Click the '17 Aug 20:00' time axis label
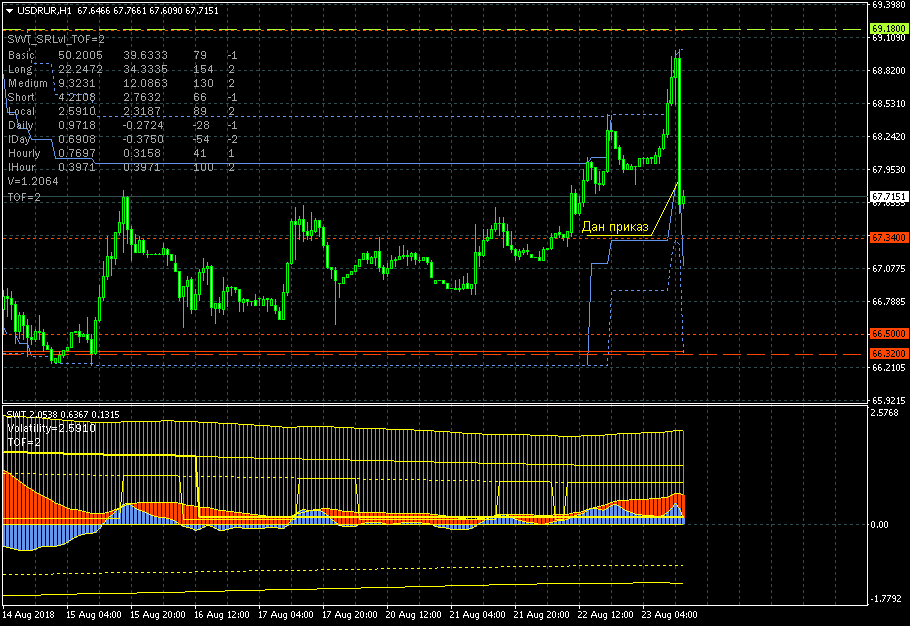This screenshot has height=626, width=910. point(351,614)
